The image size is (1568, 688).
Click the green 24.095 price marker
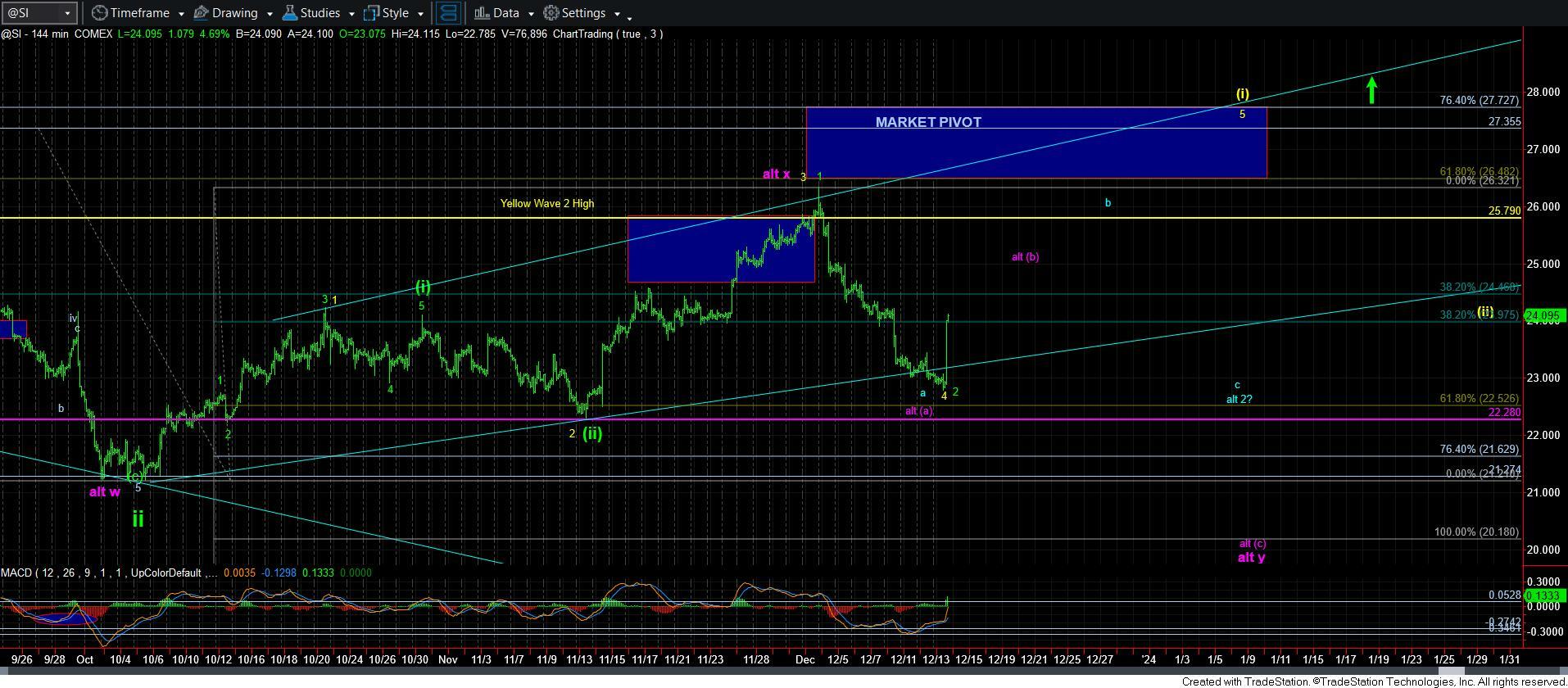click(1543, 315)
